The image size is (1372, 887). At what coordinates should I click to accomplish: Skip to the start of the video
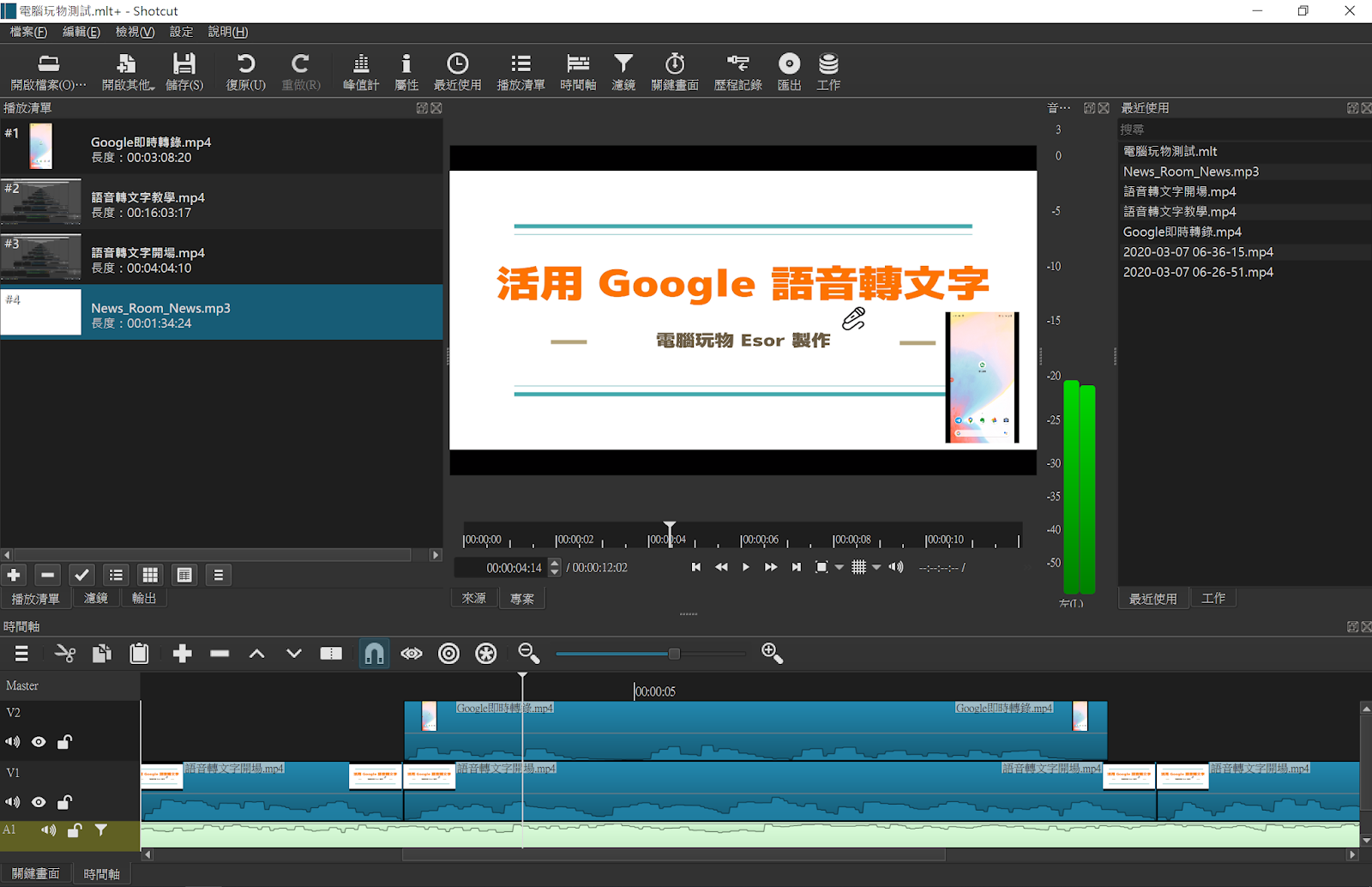(x=695, y=567)
